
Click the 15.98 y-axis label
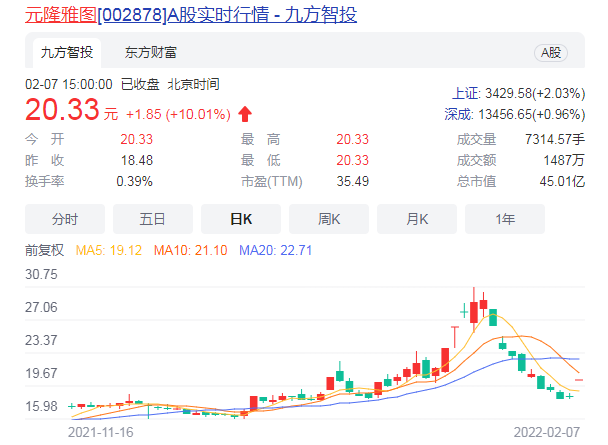[x=41, y=406]
